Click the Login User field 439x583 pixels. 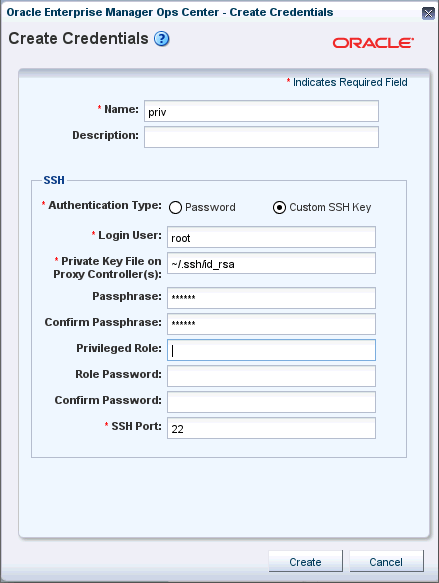(271, 237)
